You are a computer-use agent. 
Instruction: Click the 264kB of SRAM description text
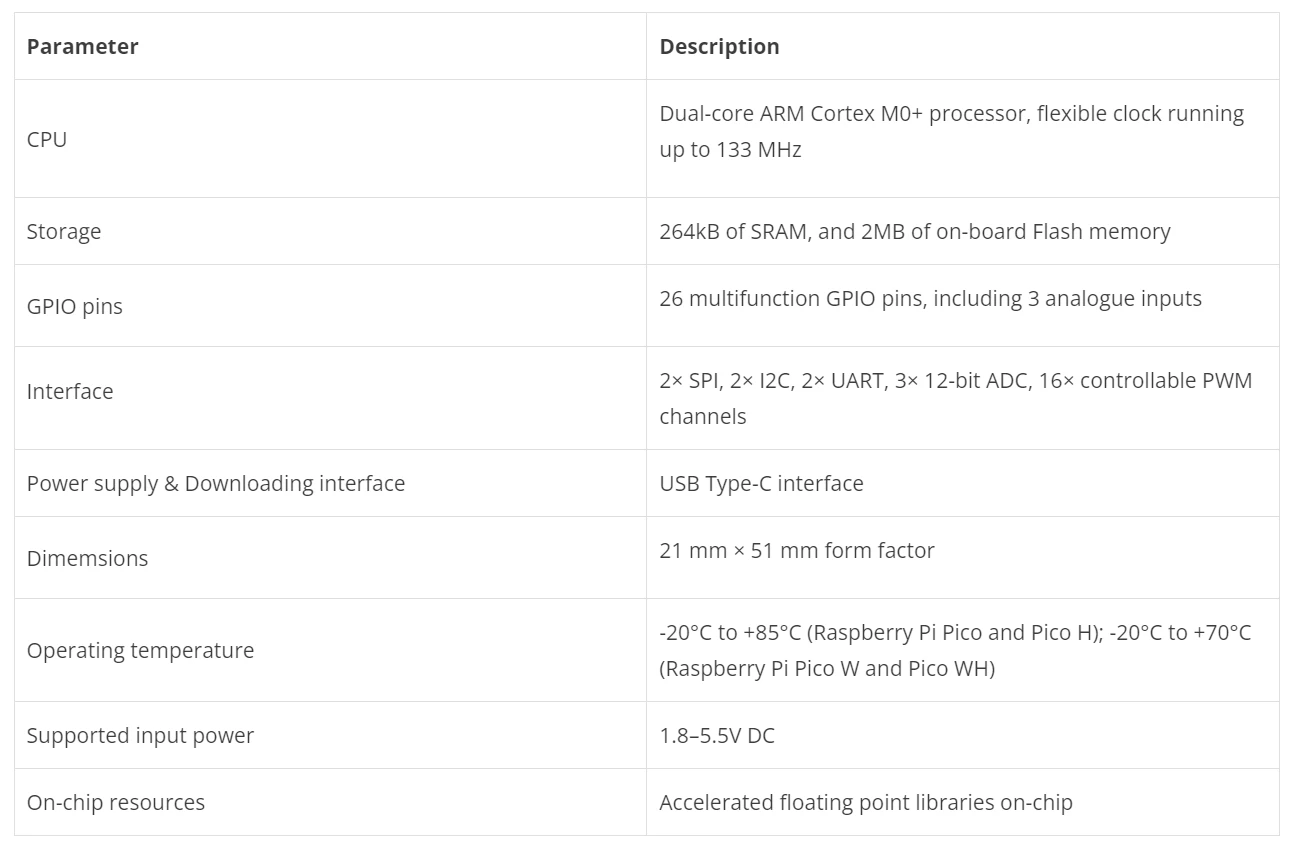(914, 232)
